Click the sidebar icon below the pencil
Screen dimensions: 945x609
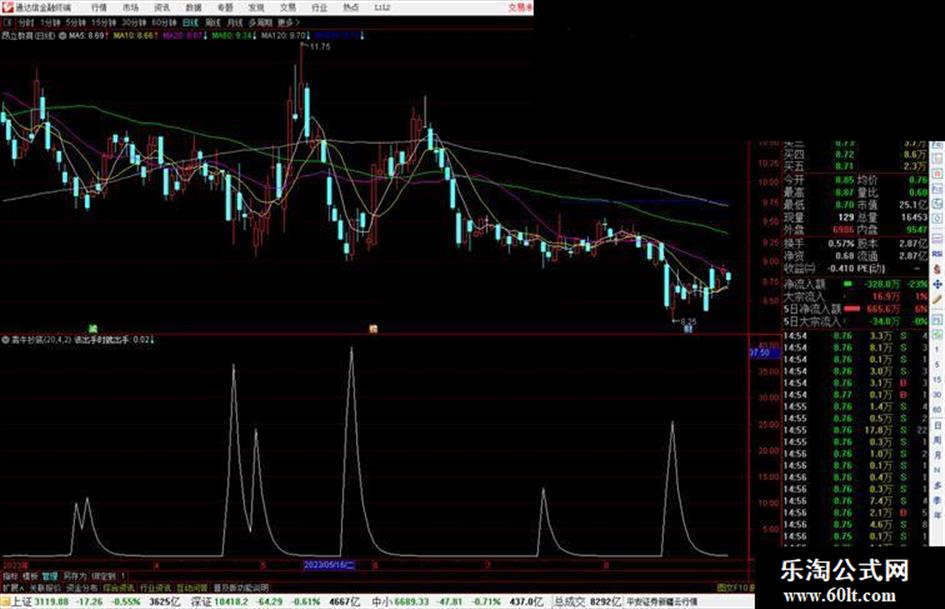click(937, 318)
